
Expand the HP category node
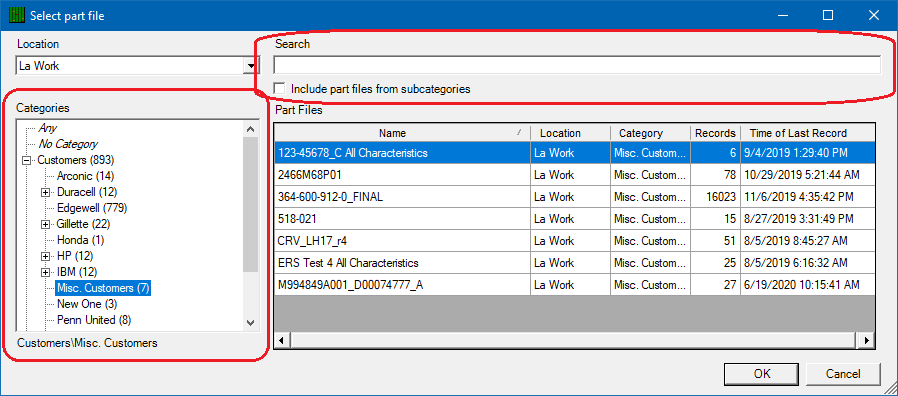[x=45, y=256]
